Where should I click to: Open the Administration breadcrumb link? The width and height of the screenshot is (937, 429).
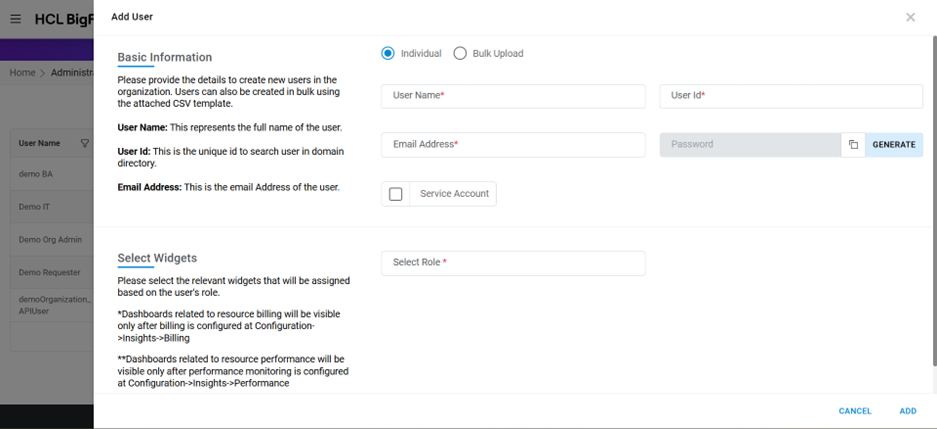point(71,73)
